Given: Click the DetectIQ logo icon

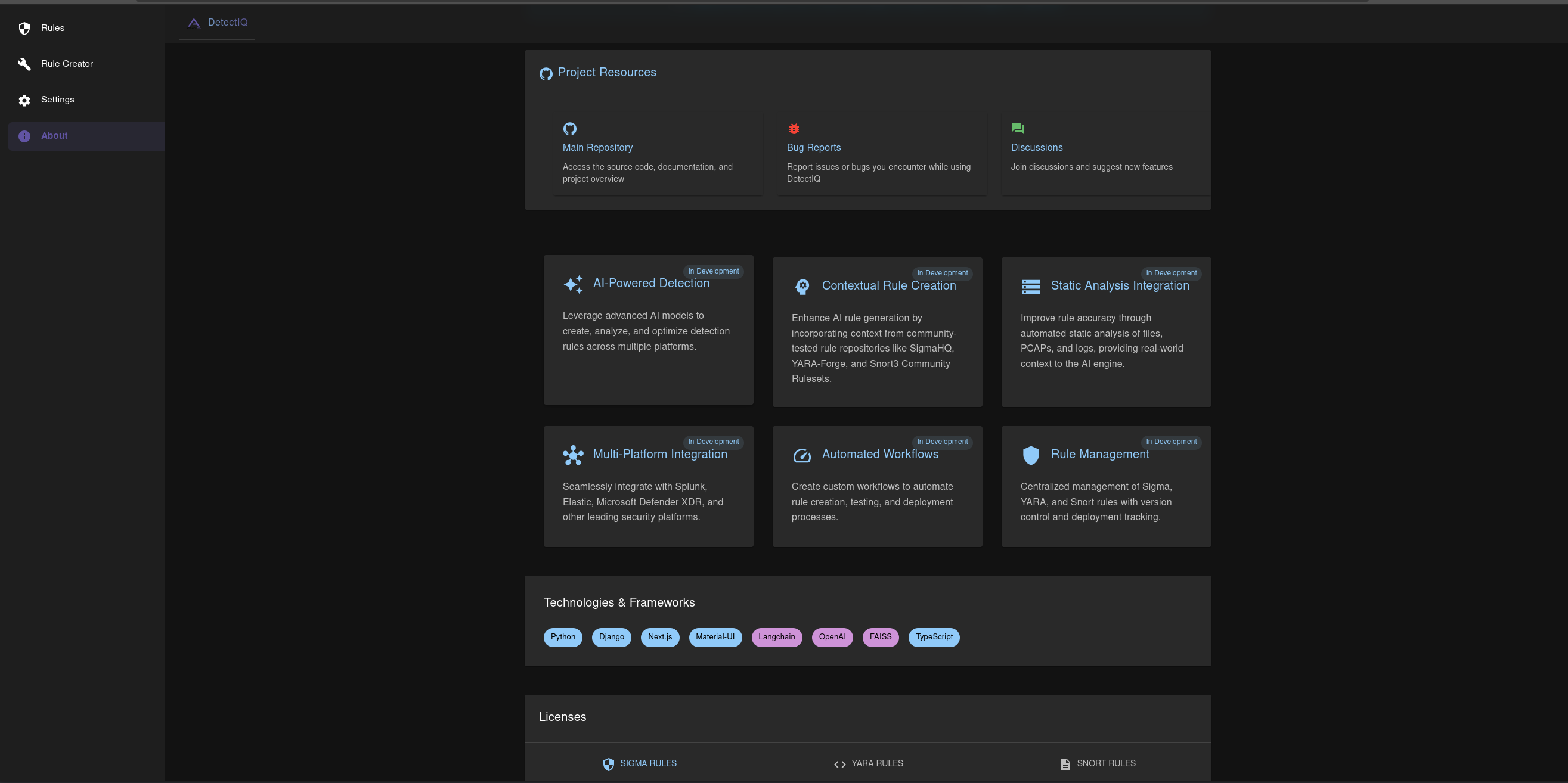Looking at the screenshot, I should tap(194, 23).
